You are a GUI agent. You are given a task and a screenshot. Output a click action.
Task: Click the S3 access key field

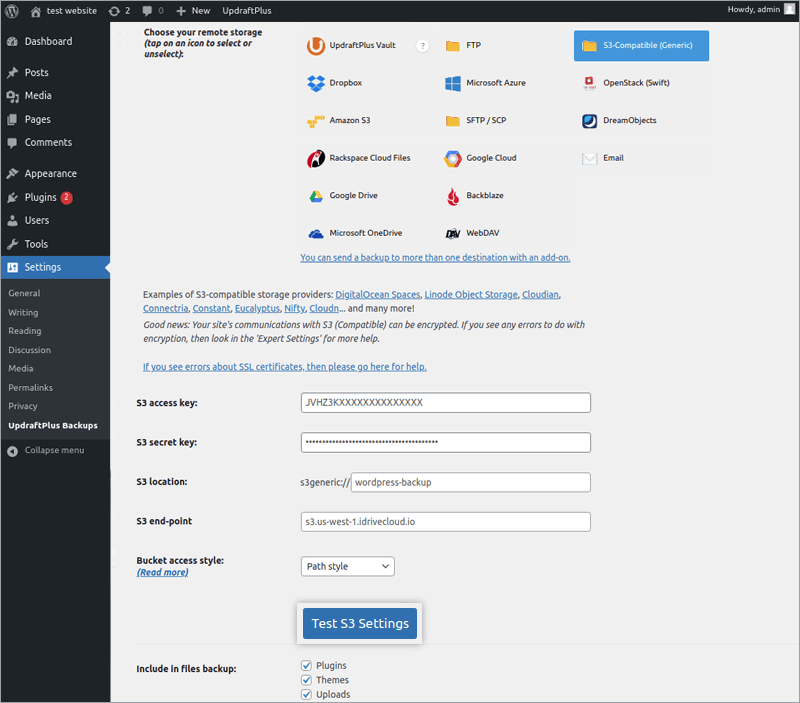[446, 403]
